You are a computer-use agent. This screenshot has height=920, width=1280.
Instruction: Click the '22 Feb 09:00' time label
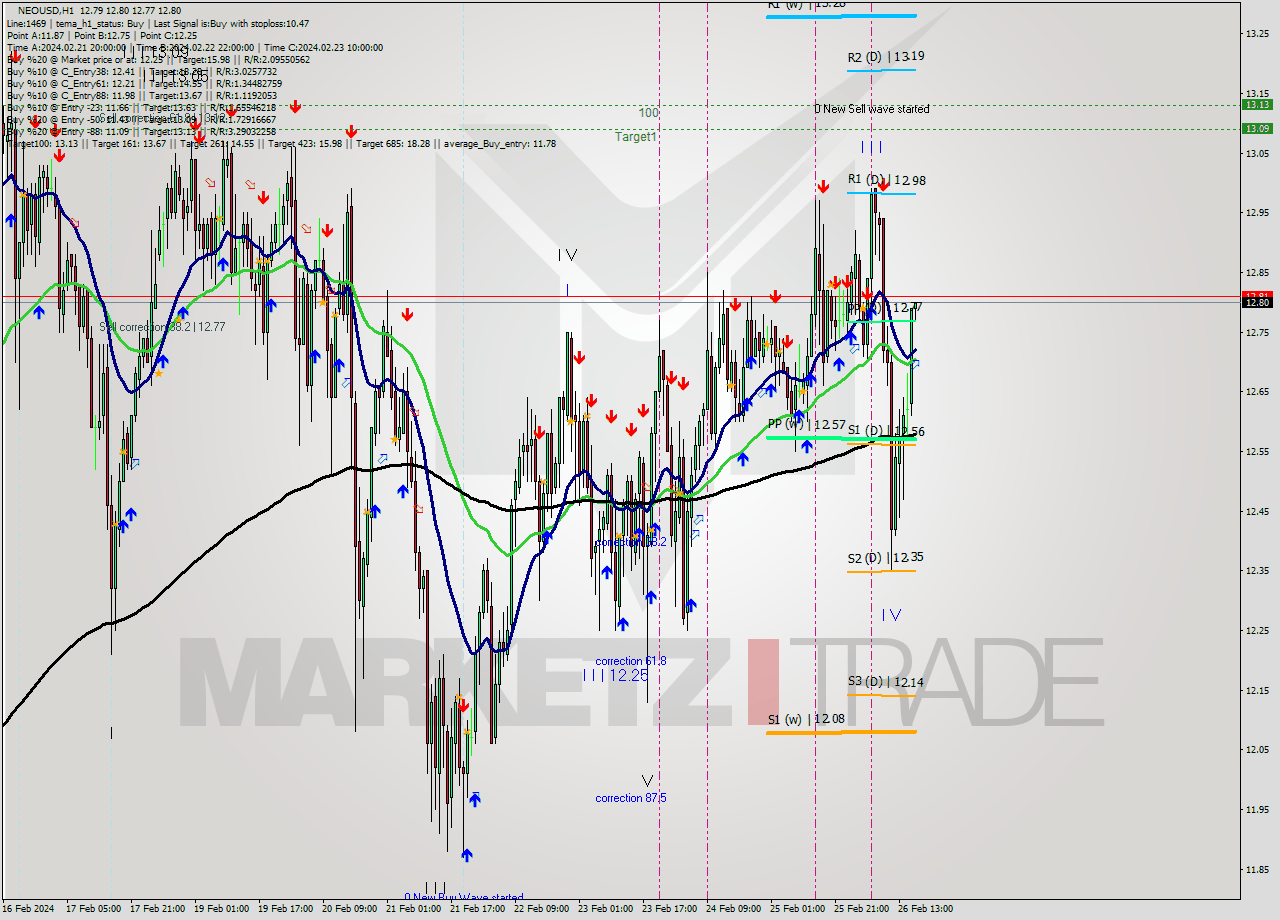(541, 909)
